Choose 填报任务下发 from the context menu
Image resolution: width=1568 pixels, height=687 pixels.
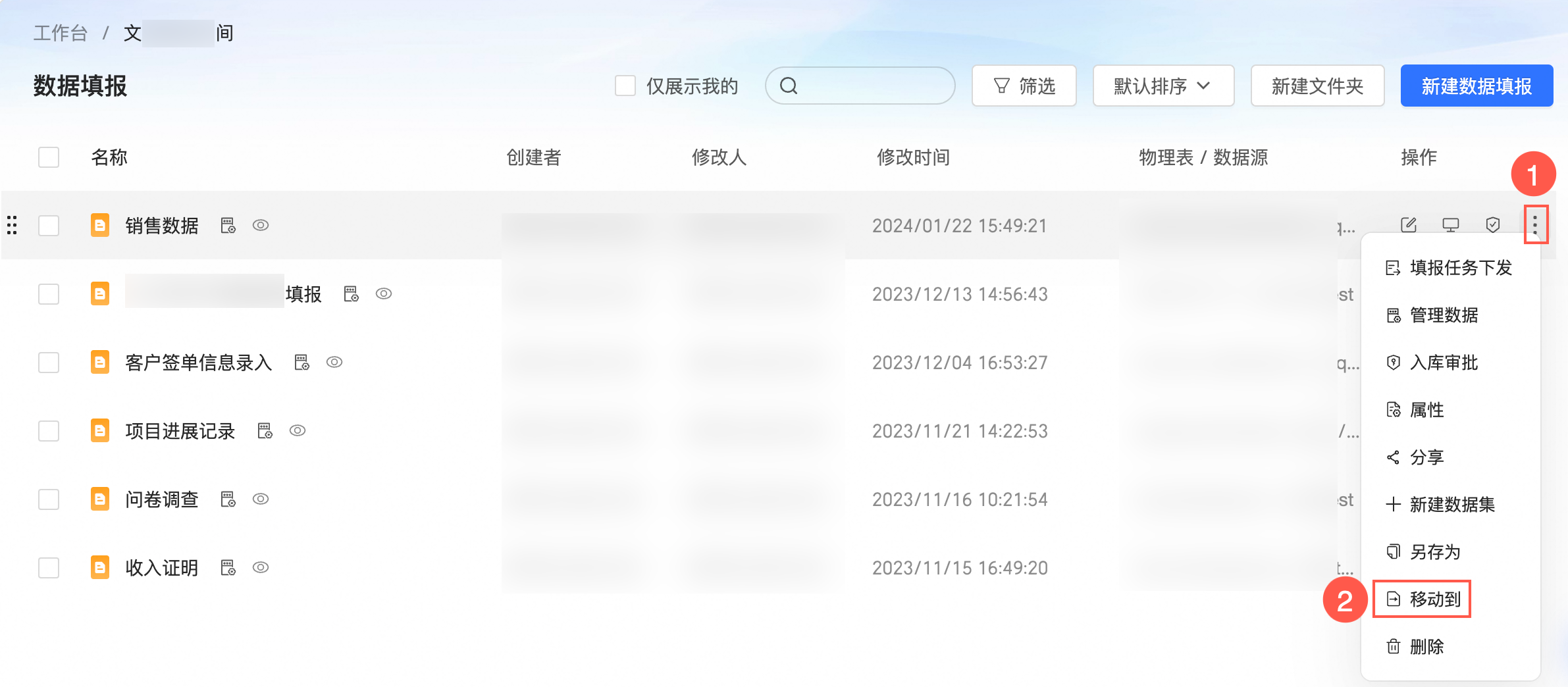pyautogui.click(x=1450, y=268)
